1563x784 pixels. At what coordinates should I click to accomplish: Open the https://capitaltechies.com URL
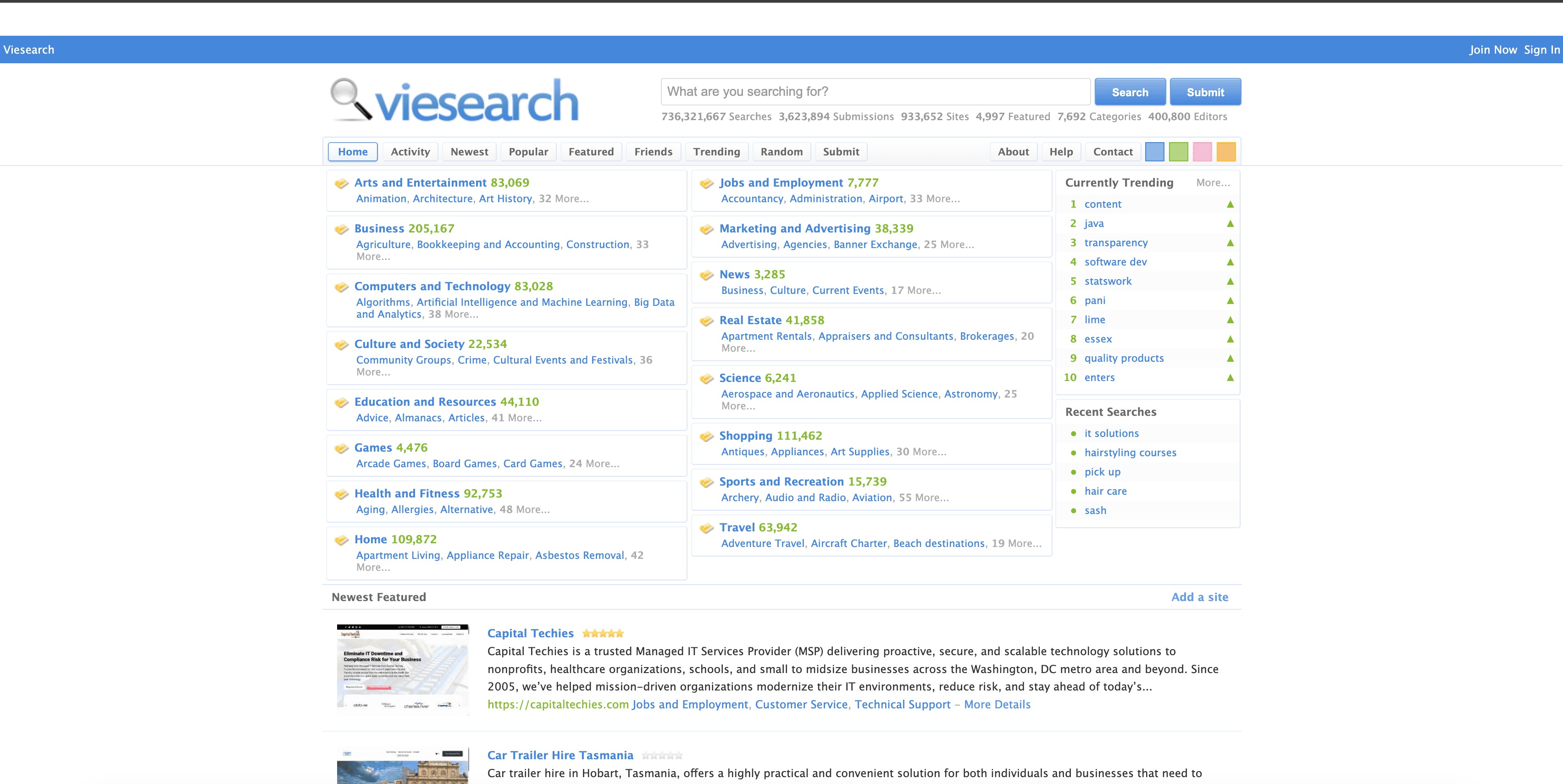coord(558,705)
